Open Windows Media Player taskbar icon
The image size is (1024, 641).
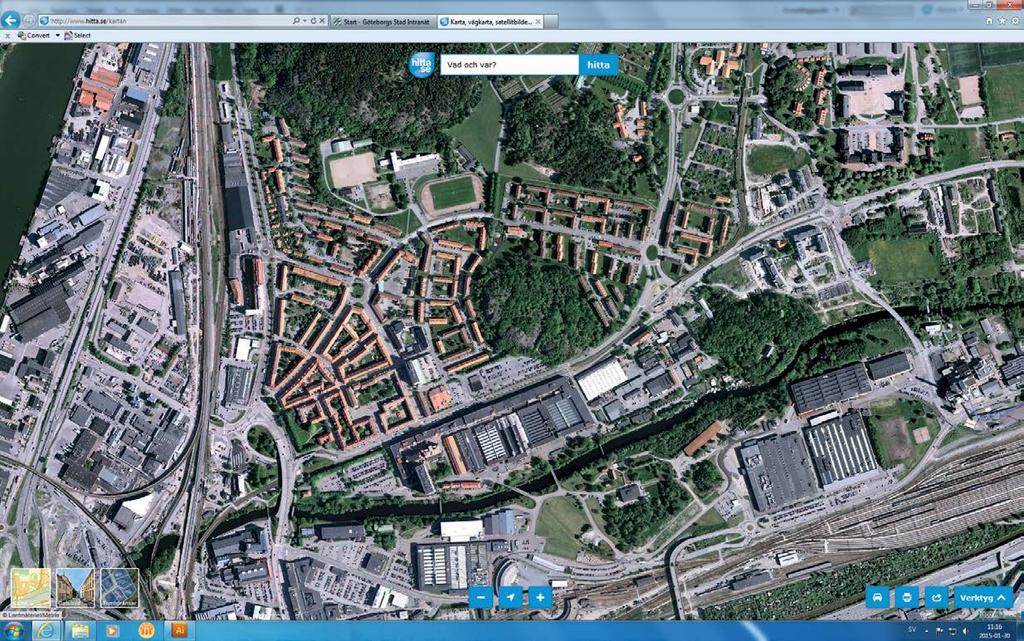point(113,631)
